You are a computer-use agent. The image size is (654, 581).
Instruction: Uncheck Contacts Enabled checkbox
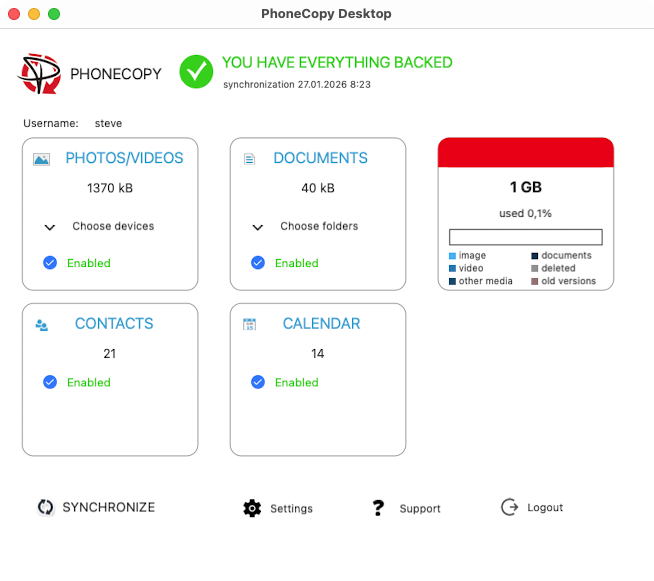point(50,382)
